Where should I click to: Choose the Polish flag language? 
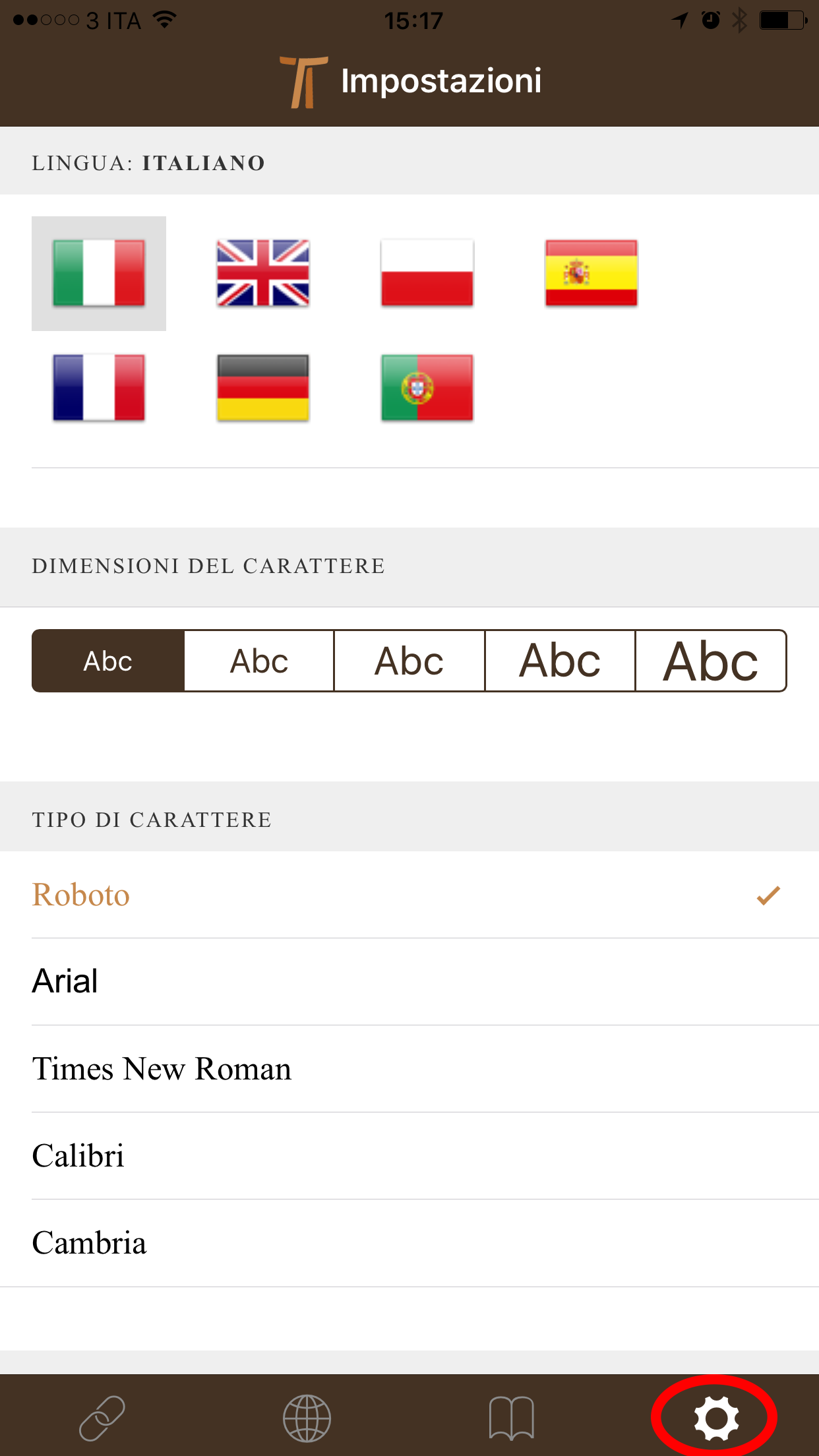pos(427,273)
